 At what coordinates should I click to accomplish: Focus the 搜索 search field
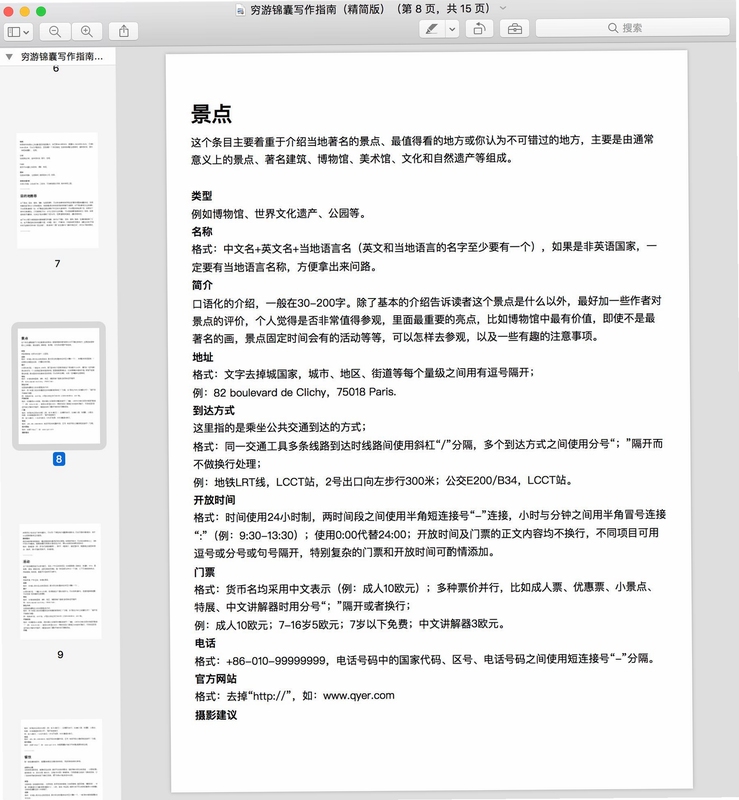pyautogui.click(x=632, y=28)
